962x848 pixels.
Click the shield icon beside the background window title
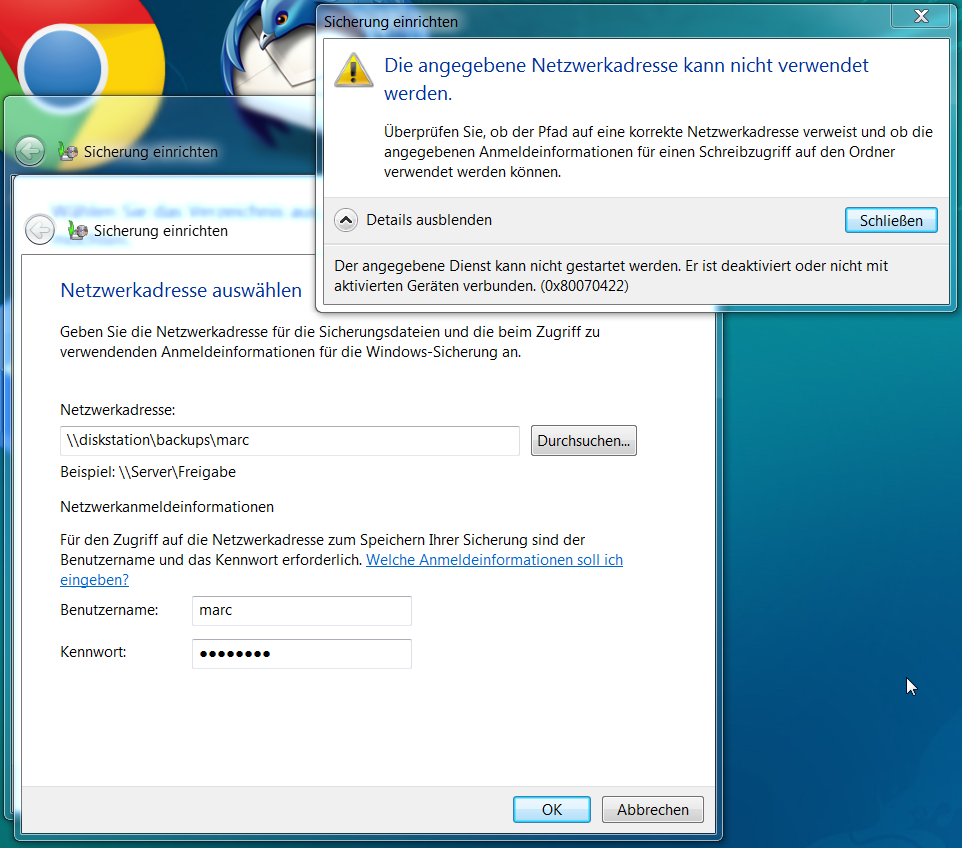click(x=67, y=152)
